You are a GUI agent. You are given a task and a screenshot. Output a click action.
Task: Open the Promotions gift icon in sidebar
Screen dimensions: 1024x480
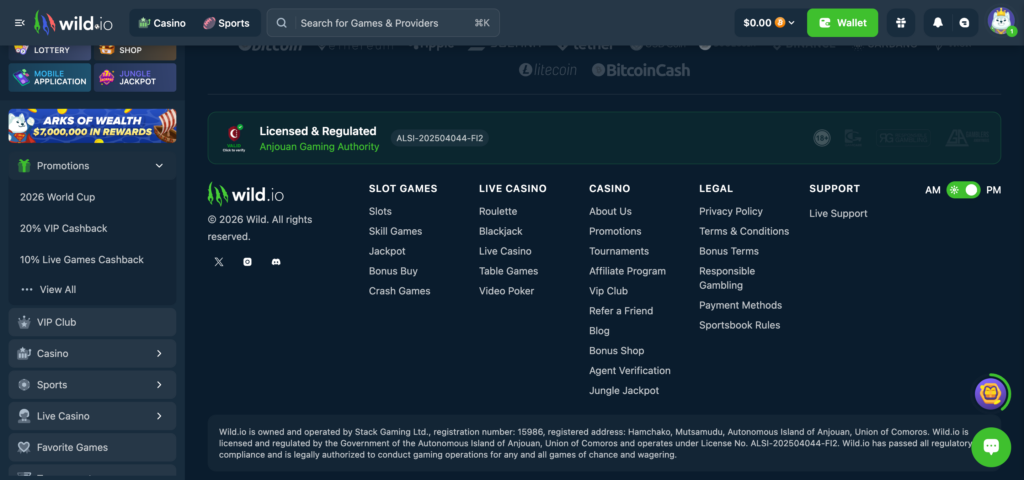(24, 166)
